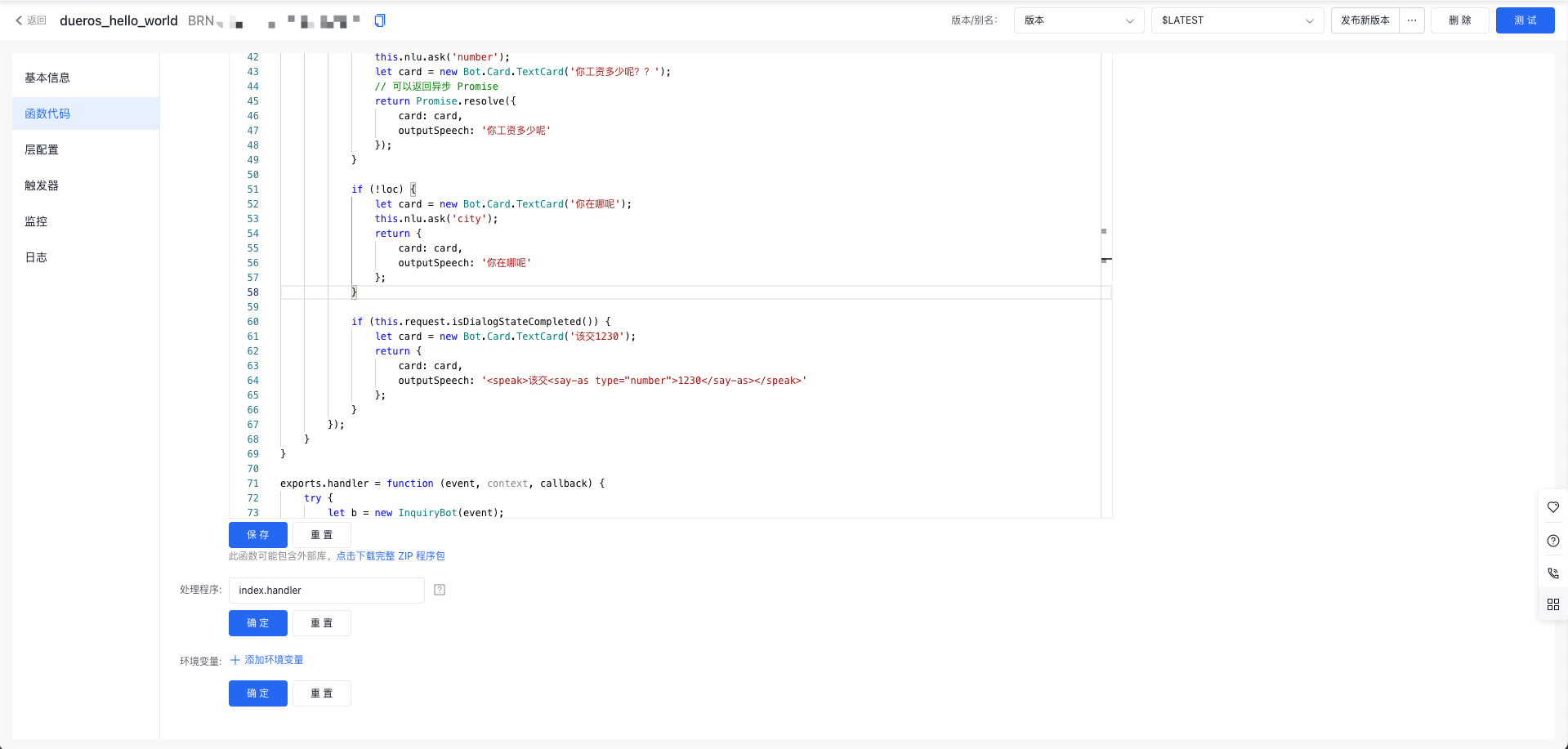Image resolution: width=1568 pixels, height=749 pixels.
Task: Open the grid apps icon on right sidebar
Action: tap(1552, 604)
